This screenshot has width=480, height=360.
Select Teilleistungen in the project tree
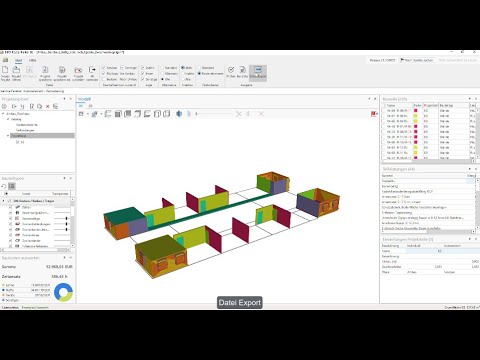point(25,130)
